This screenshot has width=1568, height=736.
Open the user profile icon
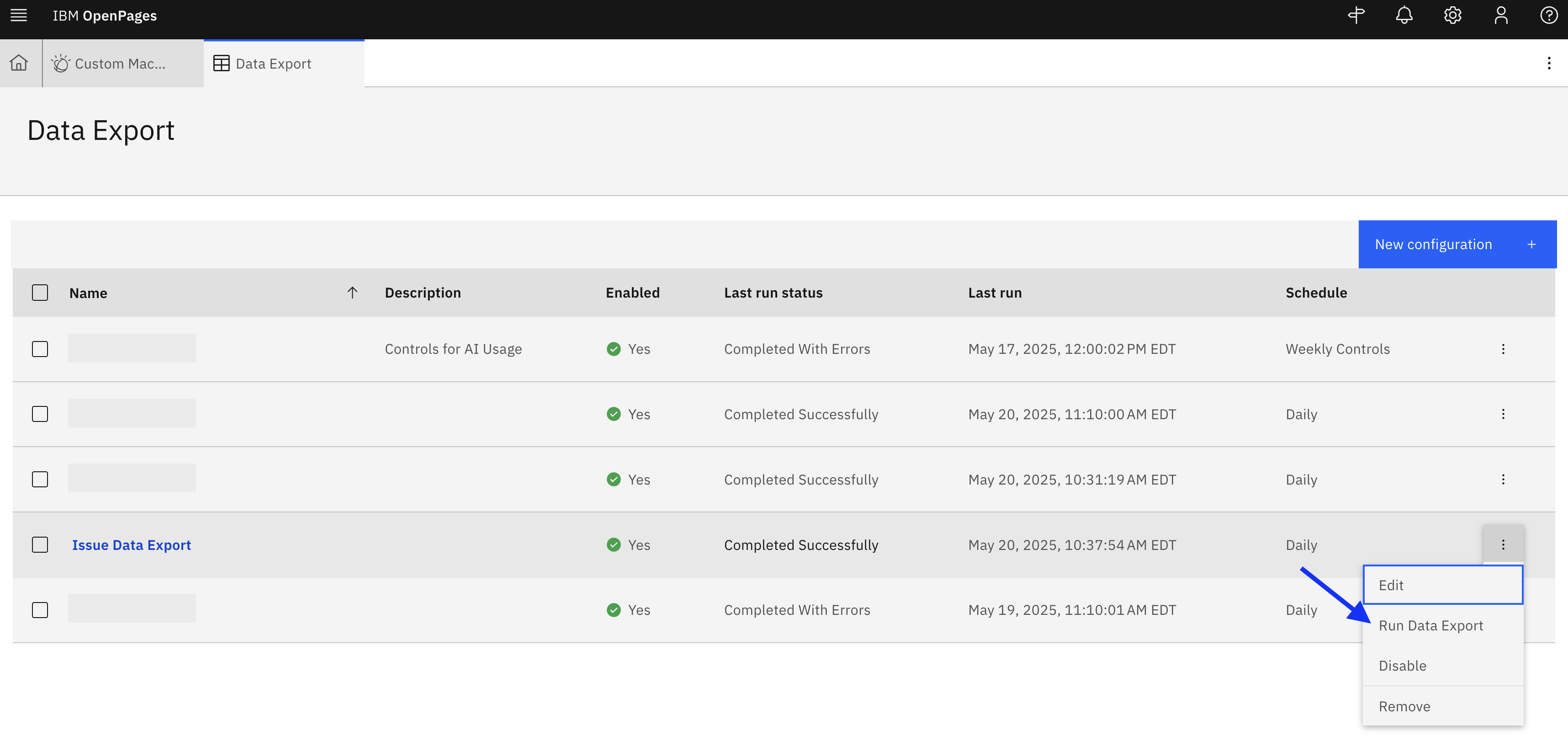tap(1500, 15)
